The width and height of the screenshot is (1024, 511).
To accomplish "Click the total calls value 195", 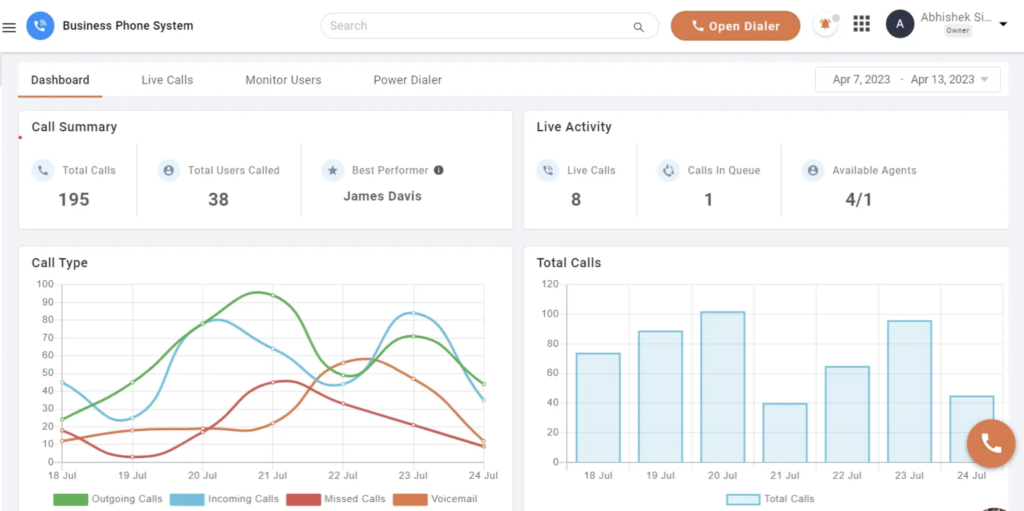I will tap(74, 200).
